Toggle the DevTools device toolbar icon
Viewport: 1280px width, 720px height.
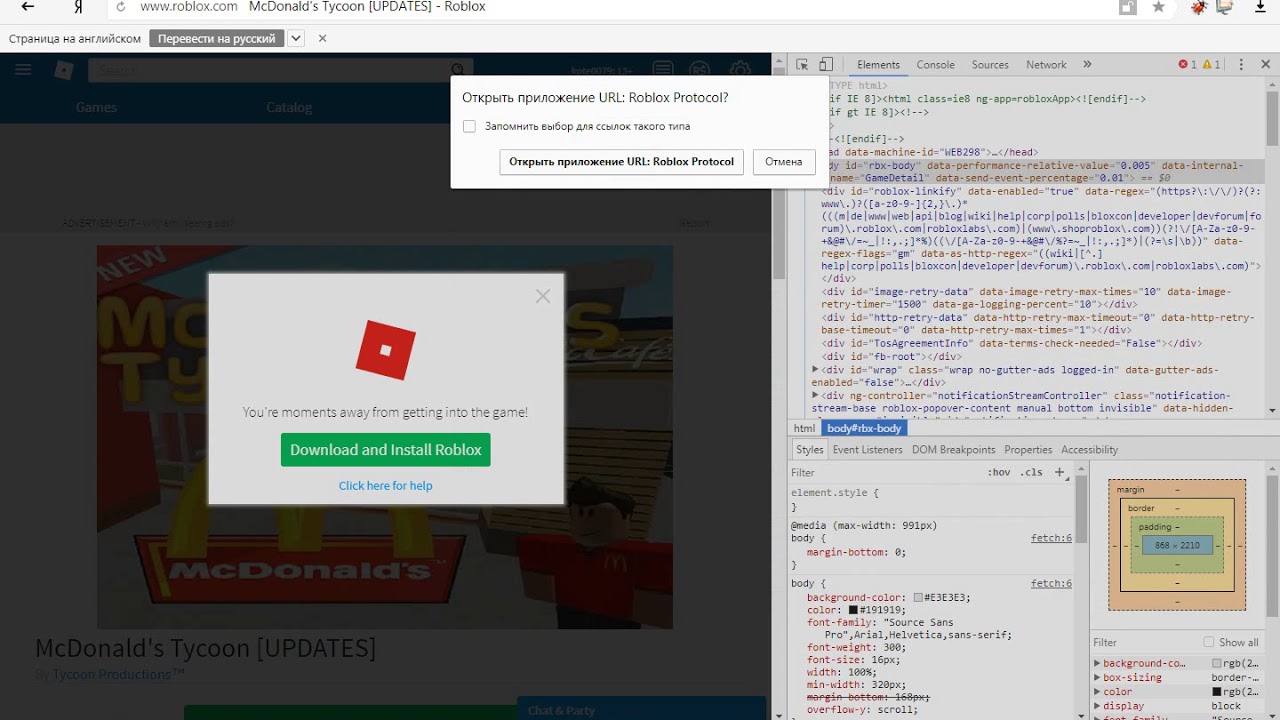pyautogui.click(x=826, y=64)
